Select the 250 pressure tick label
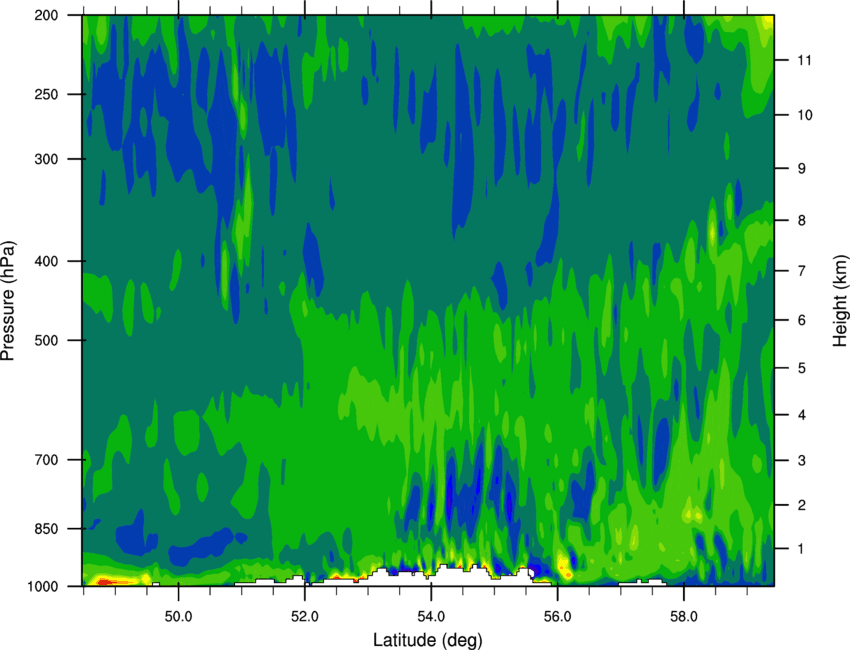The width and height of the screenshot is (850, 650). click(x=46, y=94)
